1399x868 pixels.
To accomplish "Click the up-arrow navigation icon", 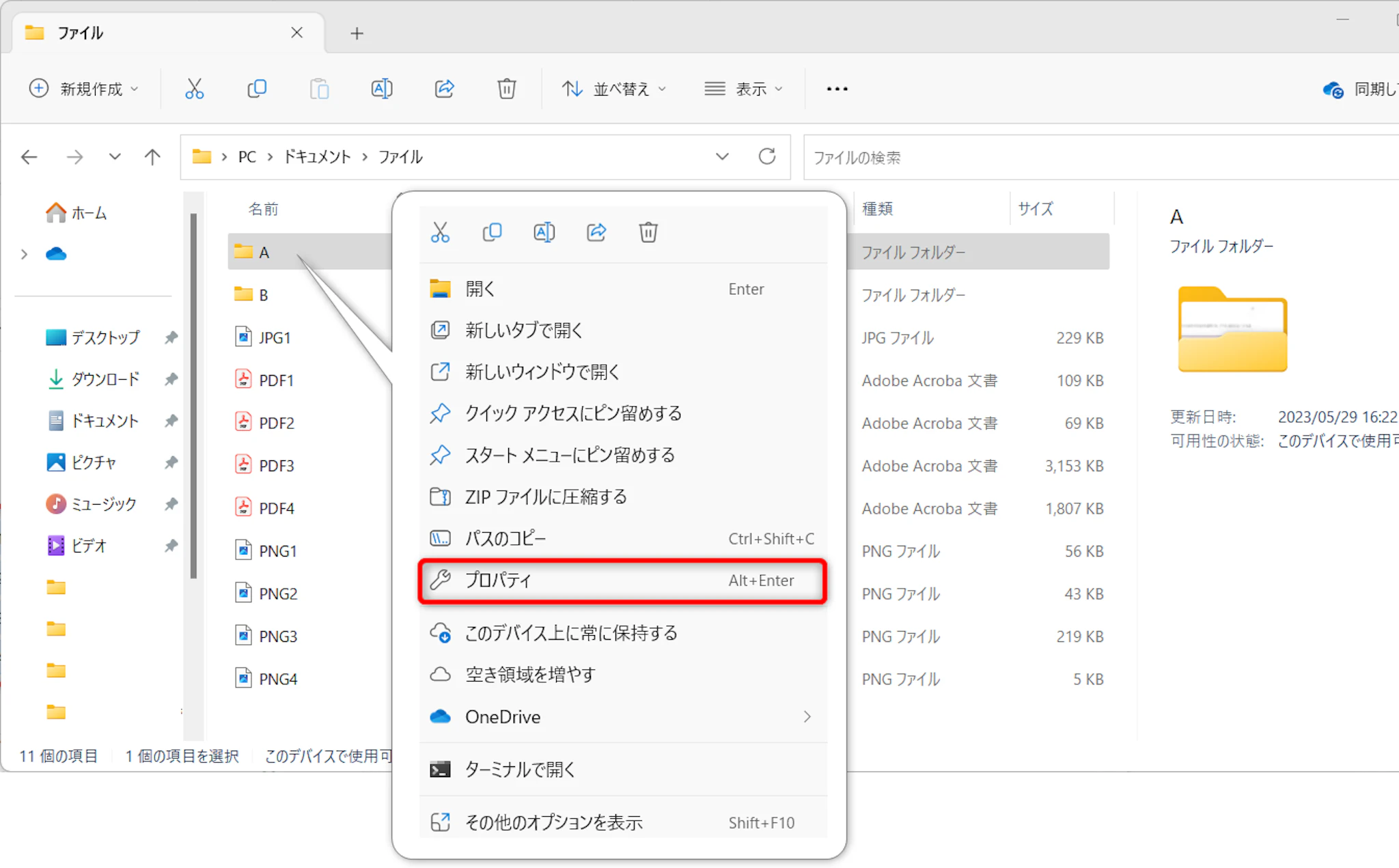I will [x=152, y=157].
